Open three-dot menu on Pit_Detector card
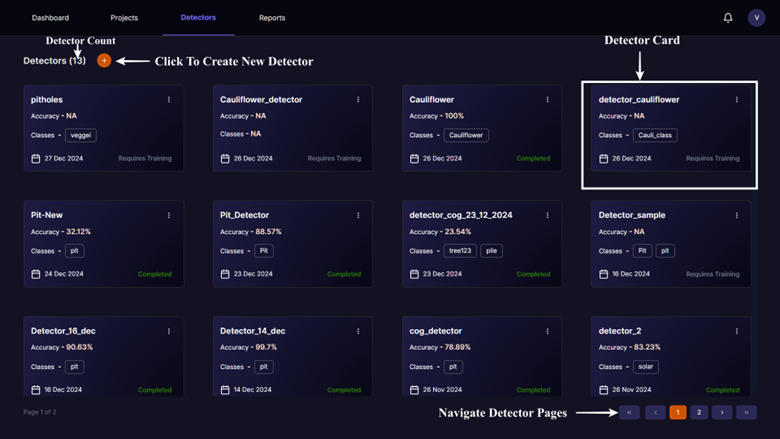 tap(358, 215)
